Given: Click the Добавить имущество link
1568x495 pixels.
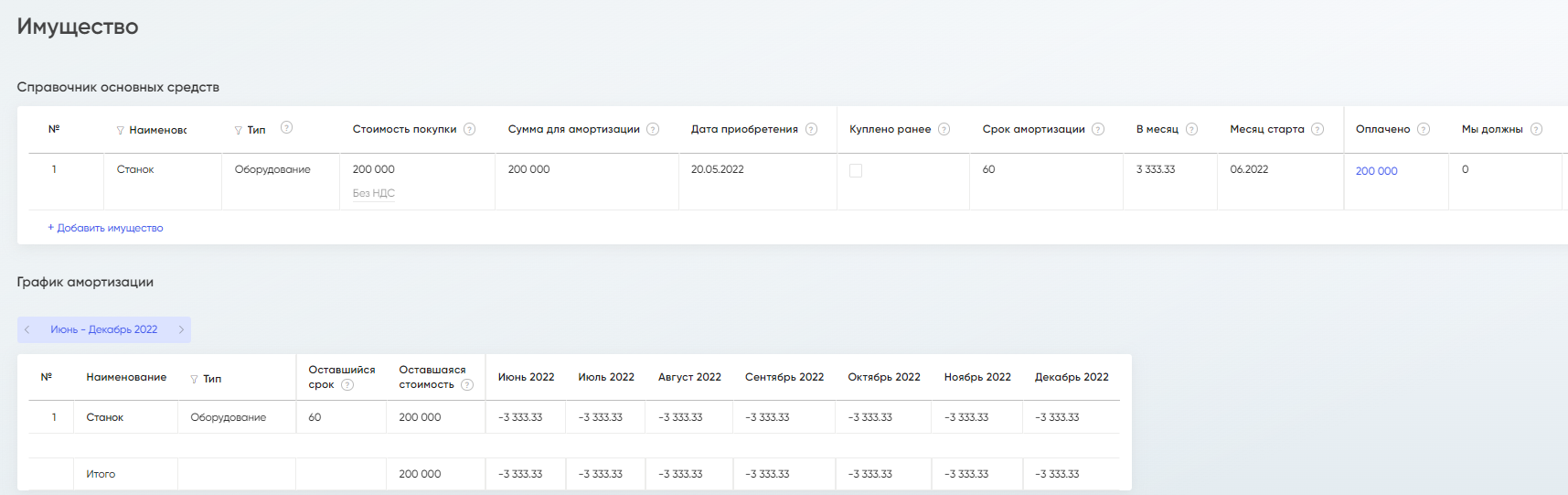Looking at the screenshot, I should click(x=105, y=228).
